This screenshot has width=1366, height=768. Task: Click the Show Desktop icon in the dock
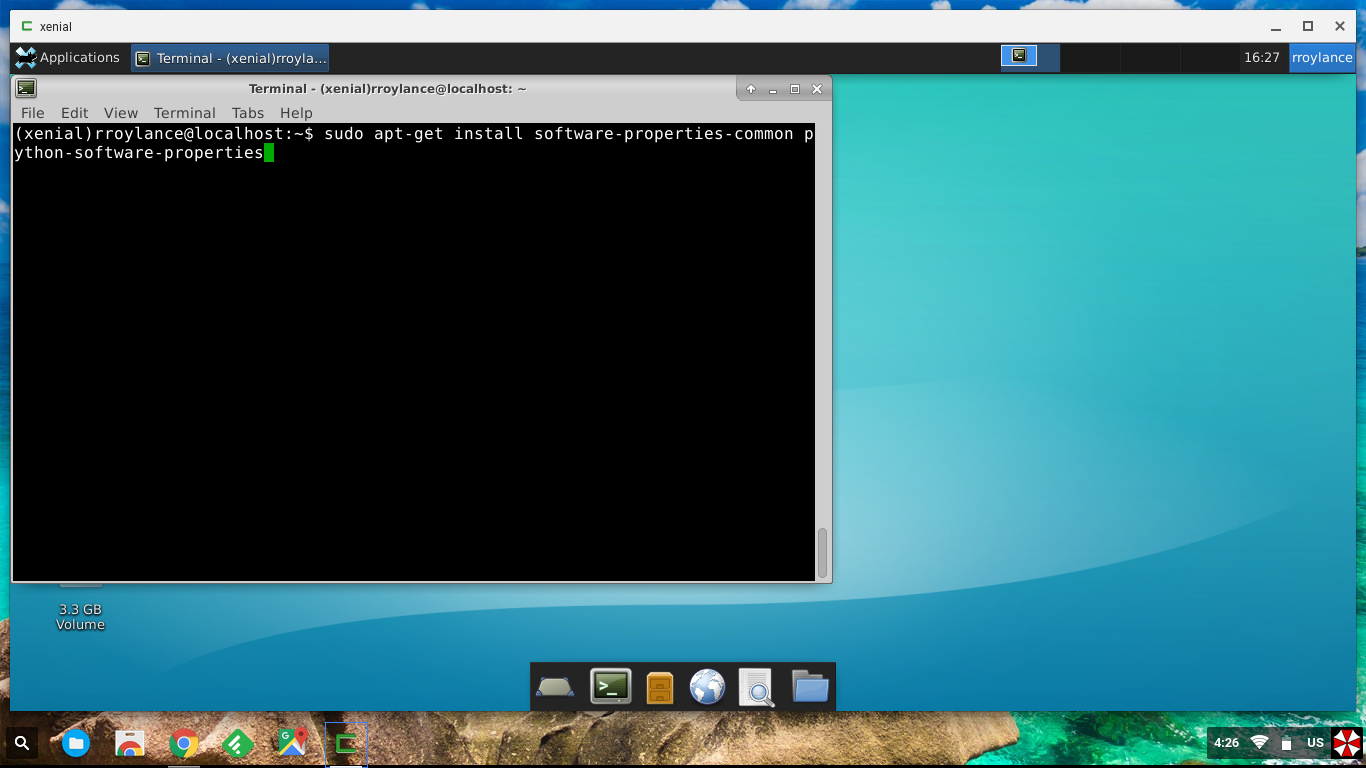pos(555,687)
